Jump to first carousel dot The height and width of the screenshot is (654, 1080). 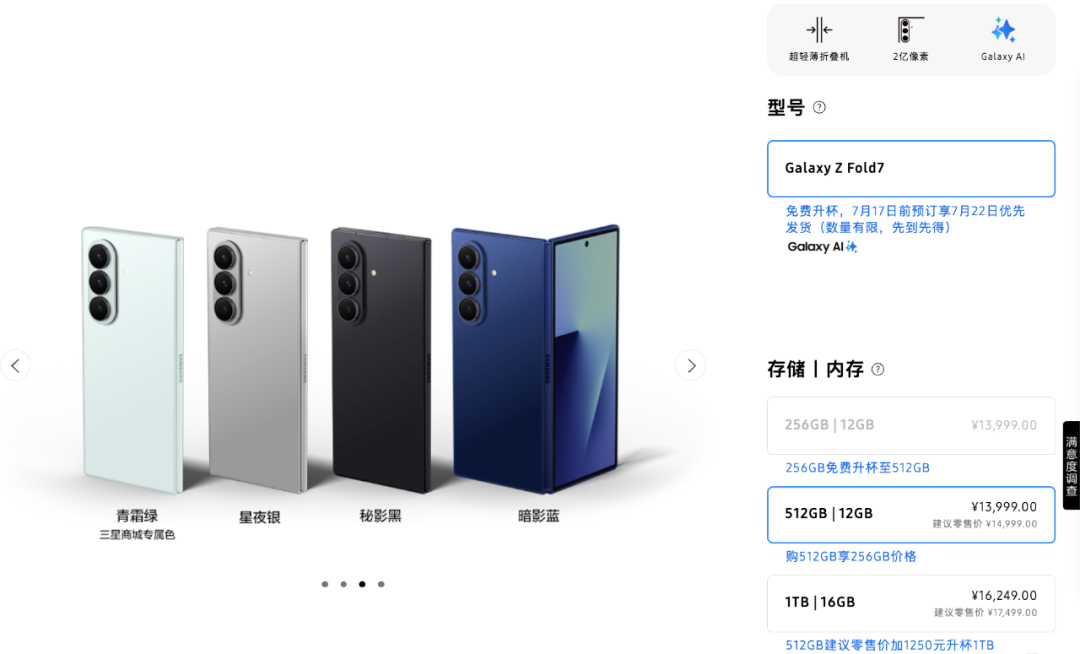click(x=325, y=584)
